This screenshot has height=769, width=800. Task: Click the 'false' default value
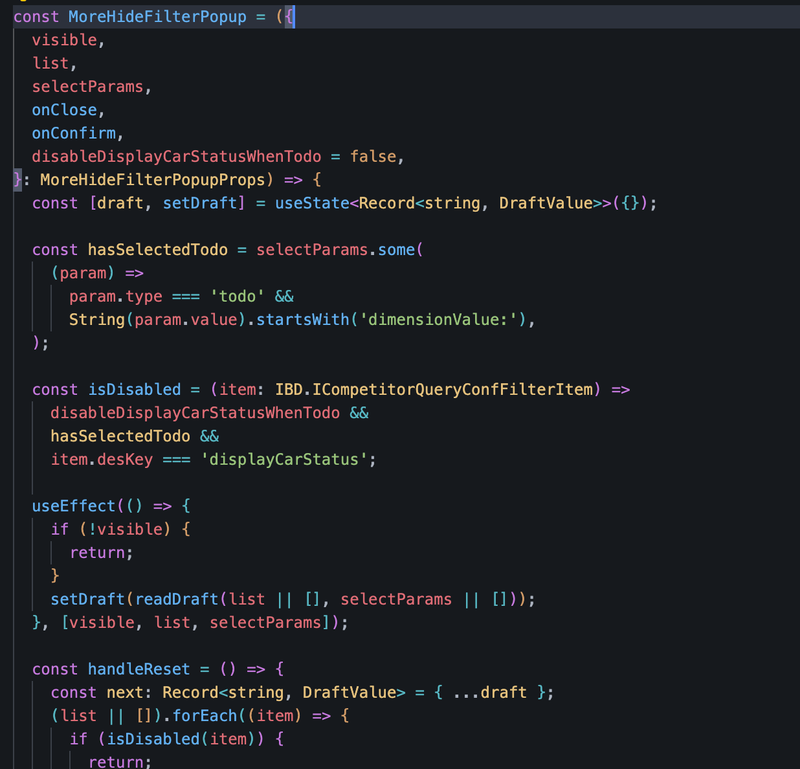[x=373, y=157]
